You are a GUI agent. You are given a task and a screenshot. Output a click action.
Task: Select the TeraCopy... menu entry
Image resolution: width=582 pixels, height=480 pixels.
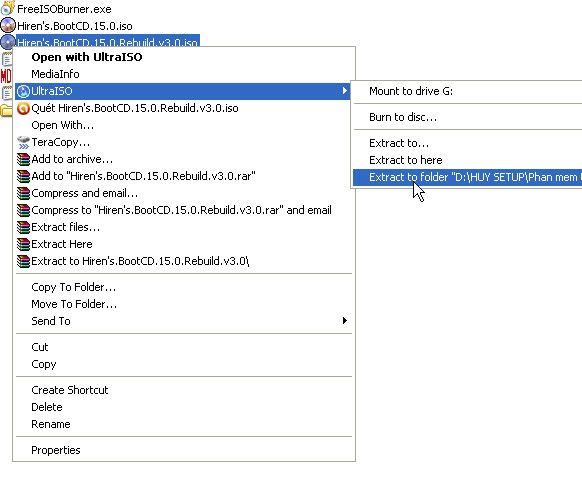pyautogui.click(x=183, y=142)
